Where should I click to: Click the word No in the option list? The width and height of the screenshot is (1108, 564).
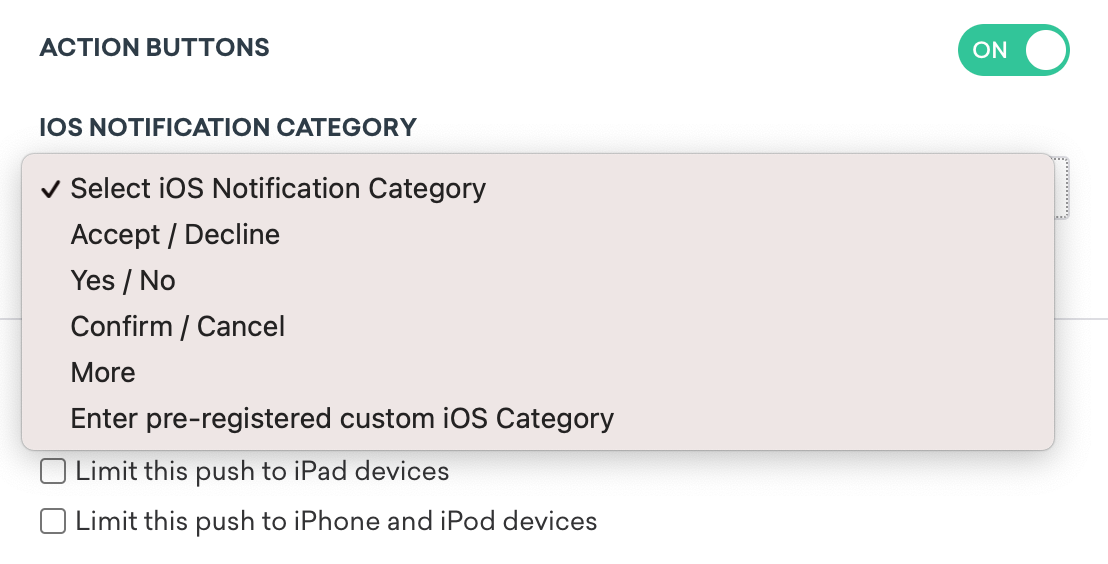point(157,281)
